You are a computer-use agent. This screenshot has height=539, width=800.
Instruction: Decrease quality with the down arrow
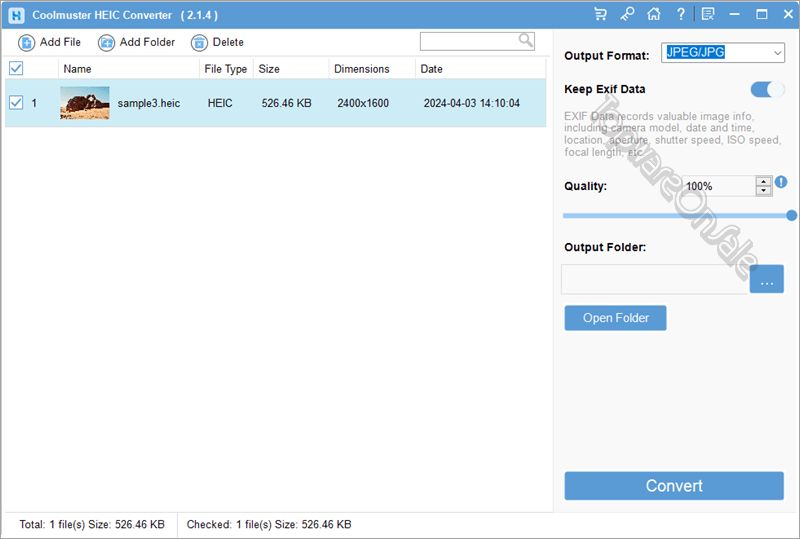coord(764,191)
